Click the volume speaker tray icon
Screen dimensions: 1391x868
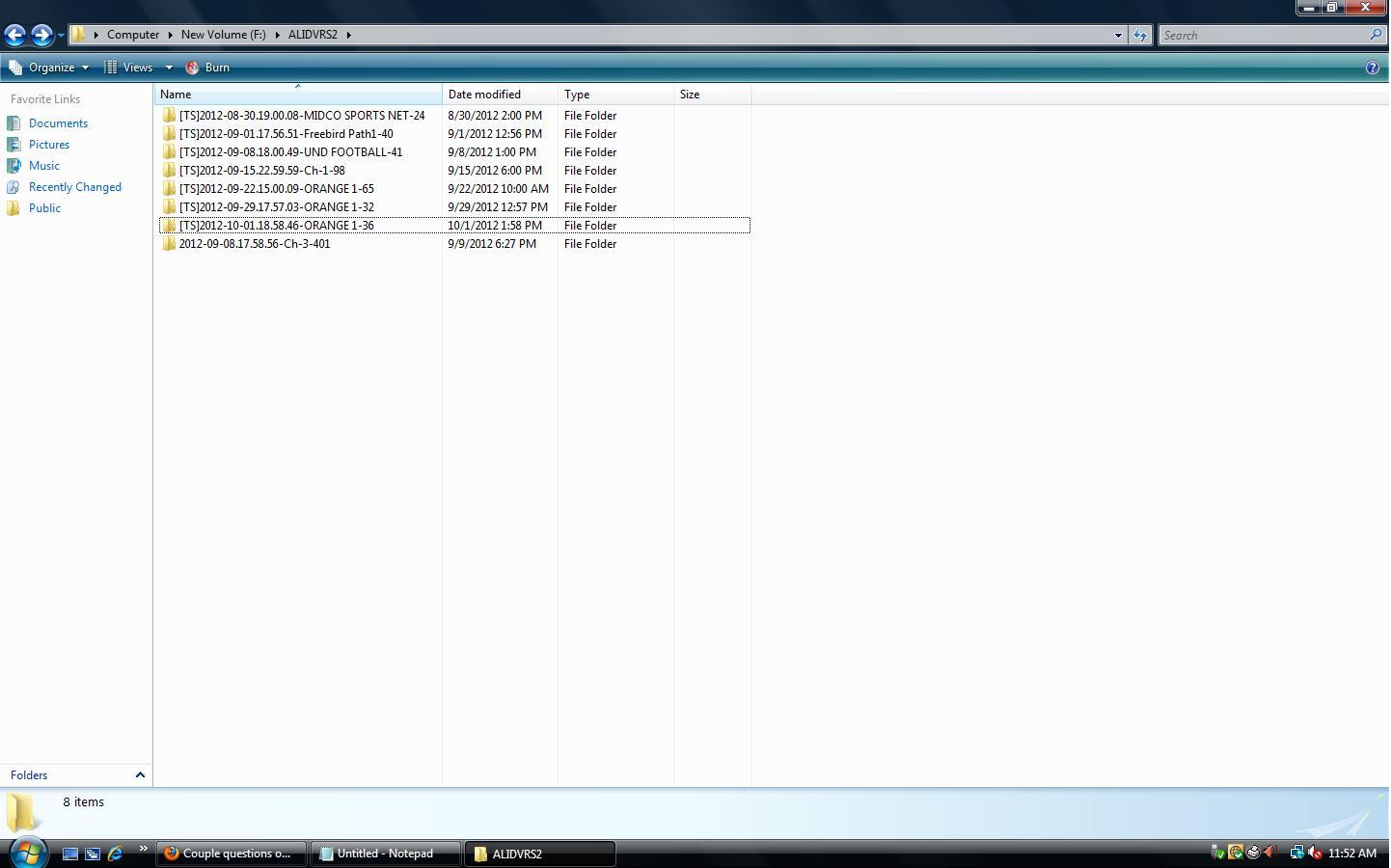[1314, 853]
